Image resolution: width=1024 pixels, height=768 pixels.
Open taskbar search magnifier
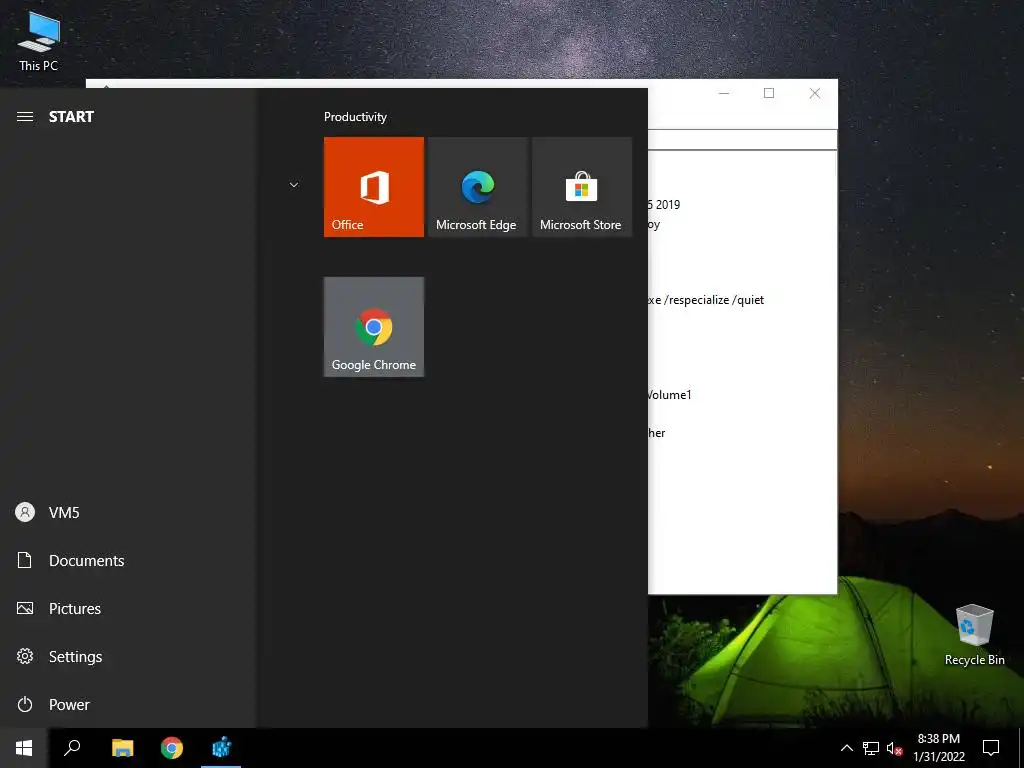tap(72, 748)
